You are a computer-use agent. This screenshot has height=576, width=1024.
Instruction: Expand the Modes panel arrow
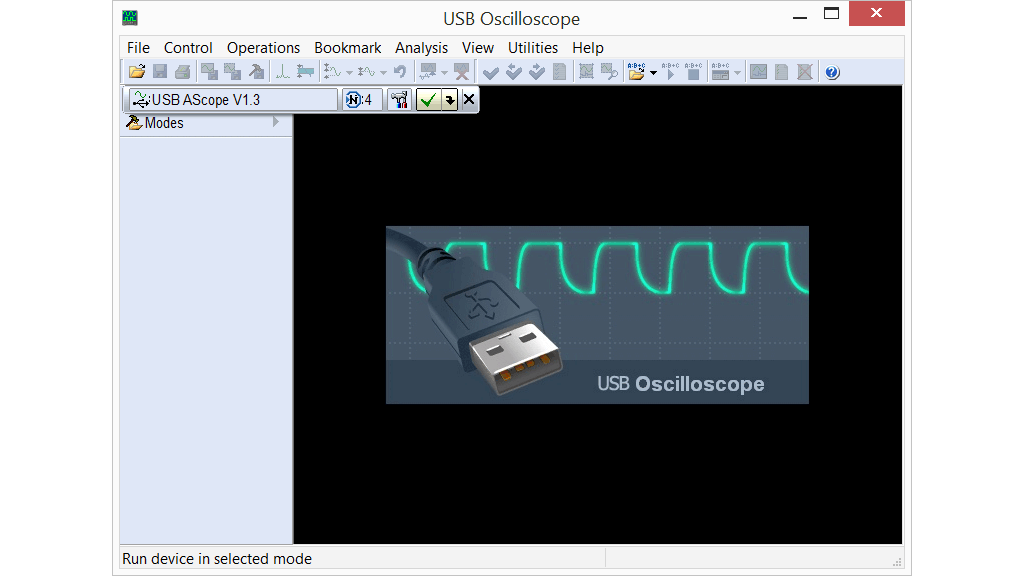coord(276,122)
